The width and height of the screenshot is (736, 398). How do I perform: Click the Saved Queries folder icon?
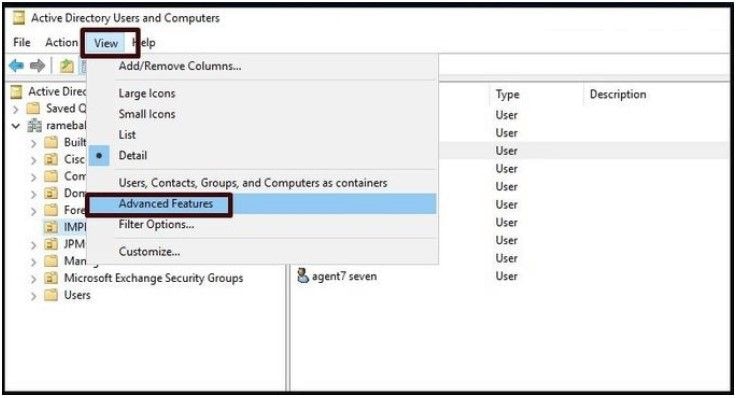pos(33,108)
